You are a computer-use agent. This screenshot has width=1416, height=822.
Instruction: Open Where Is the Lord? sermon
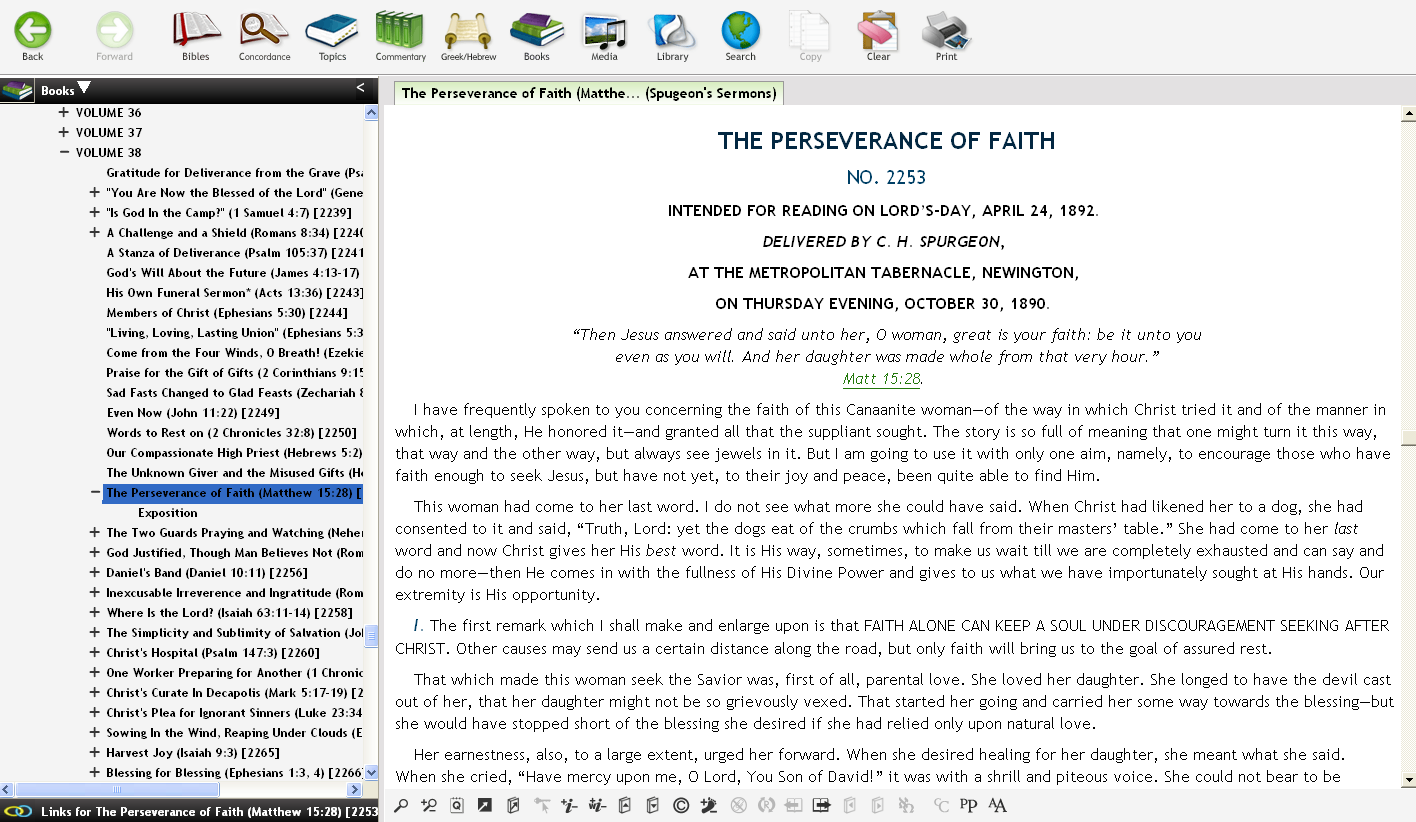click(230, 612)
